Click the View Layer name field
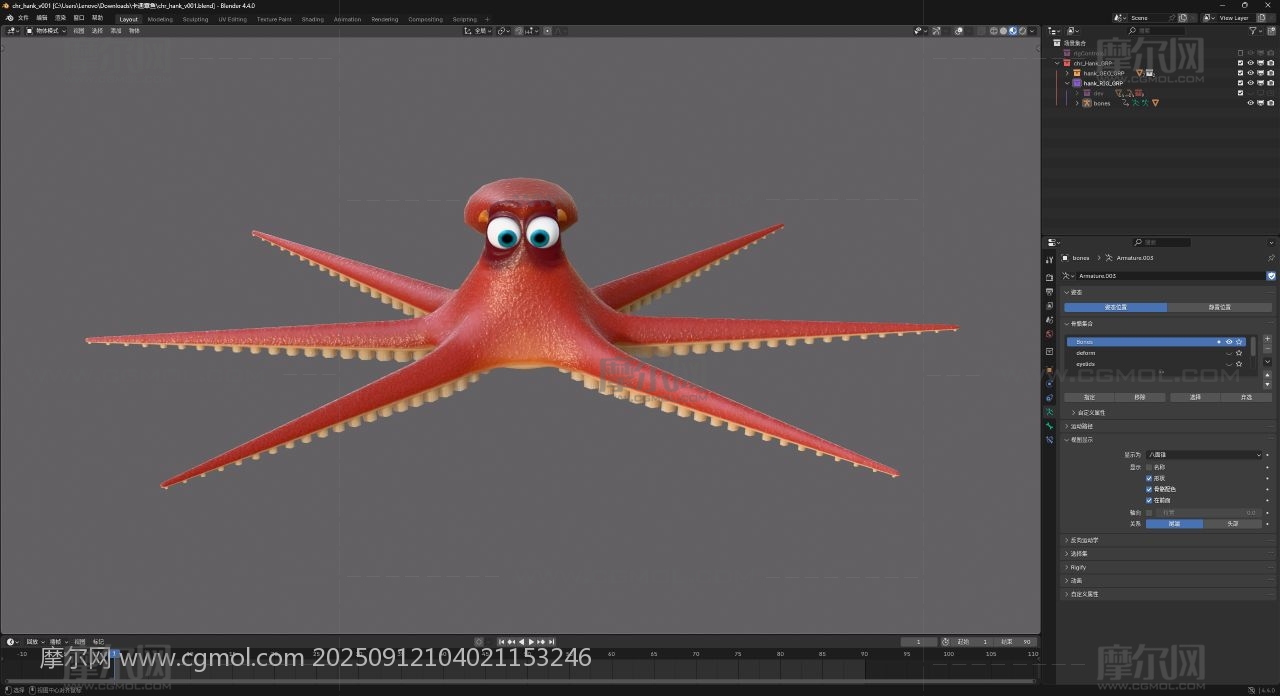The width and height of the screenshot is (1280, 696). pos(1234,18)
